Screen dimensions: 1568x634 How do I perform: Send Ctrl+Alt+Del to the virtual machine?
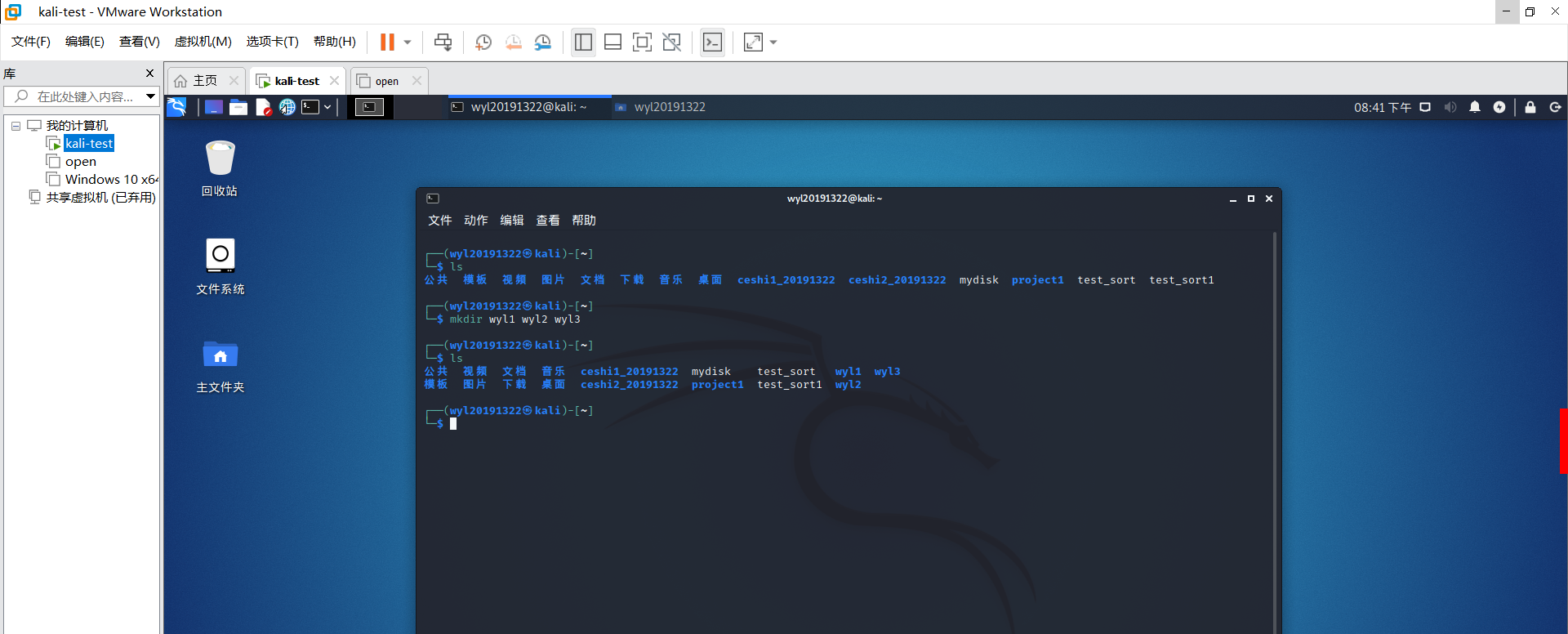tap(443, 42)
